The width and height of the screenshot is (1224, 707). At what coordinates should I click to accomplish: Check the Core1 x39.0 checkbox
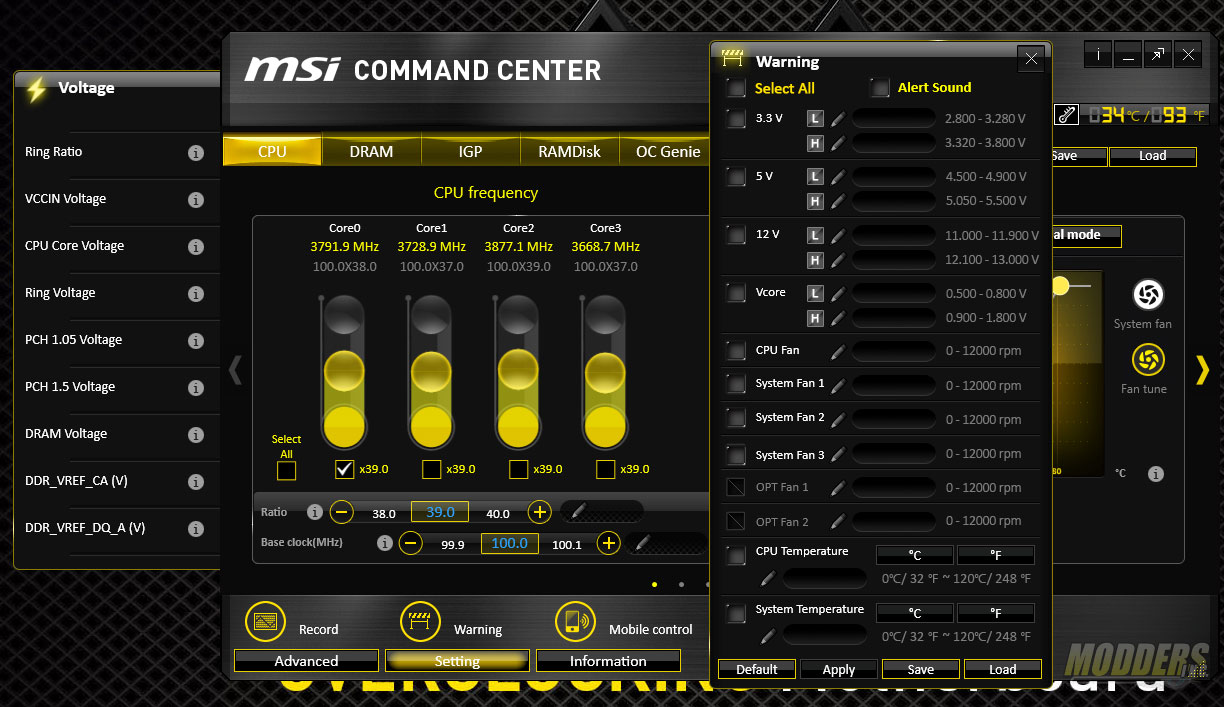coord(432,469)
